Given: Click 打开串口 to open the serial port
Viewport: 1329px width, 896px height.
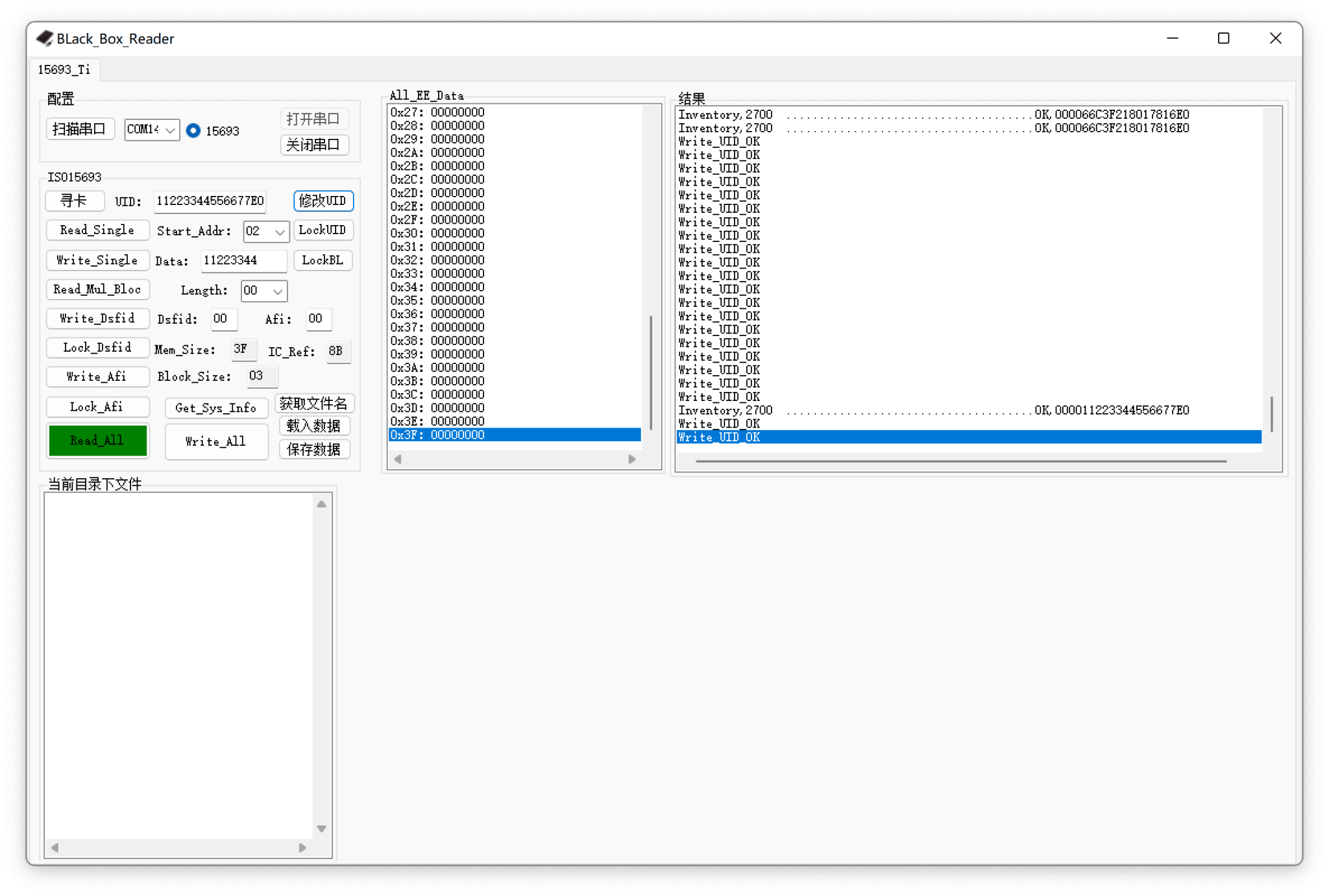Looking at the screenshot, I should coord(314,118).
